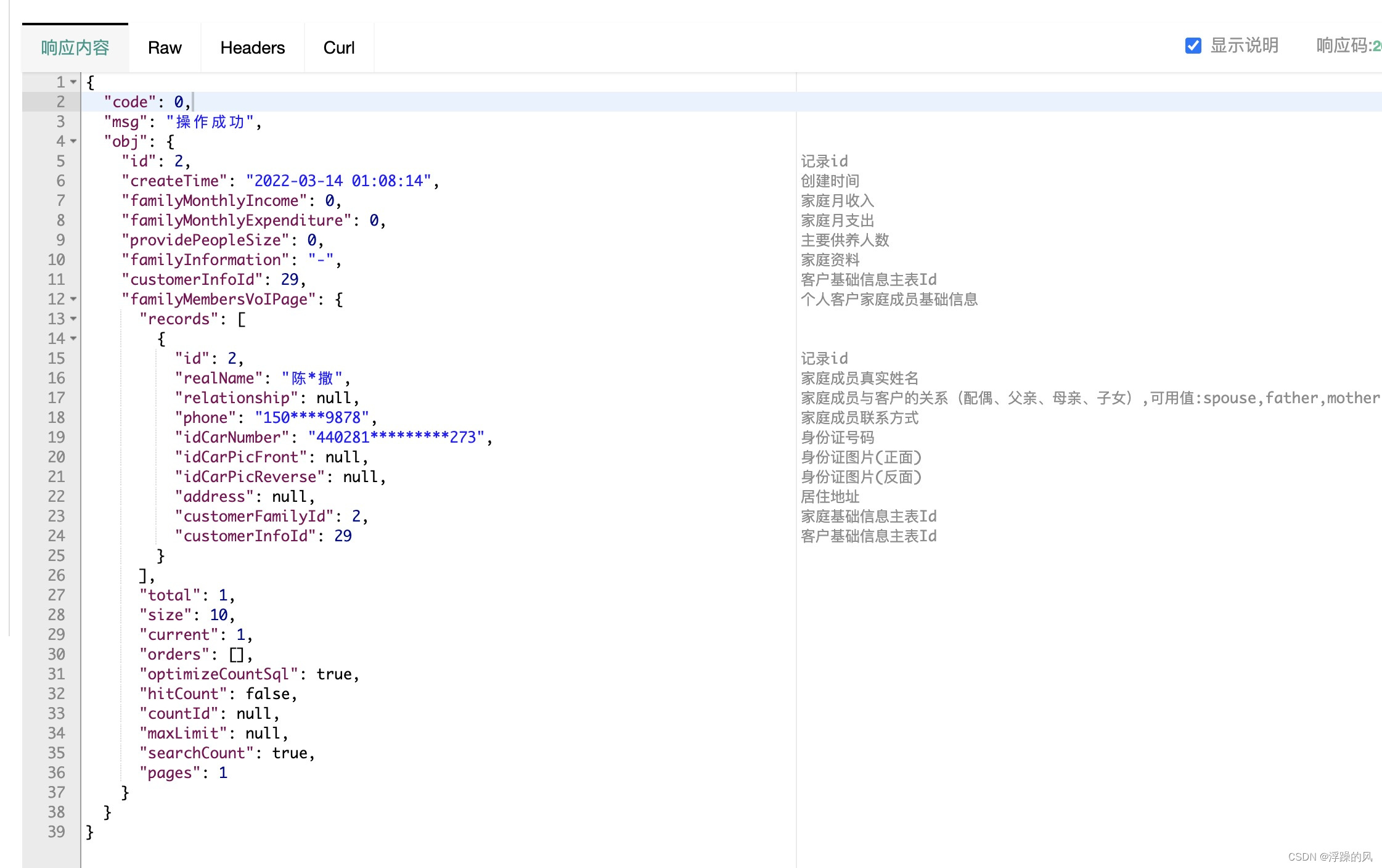Click the 显示说明 label text
The image size is (1382, 868).
(1244, 46)
